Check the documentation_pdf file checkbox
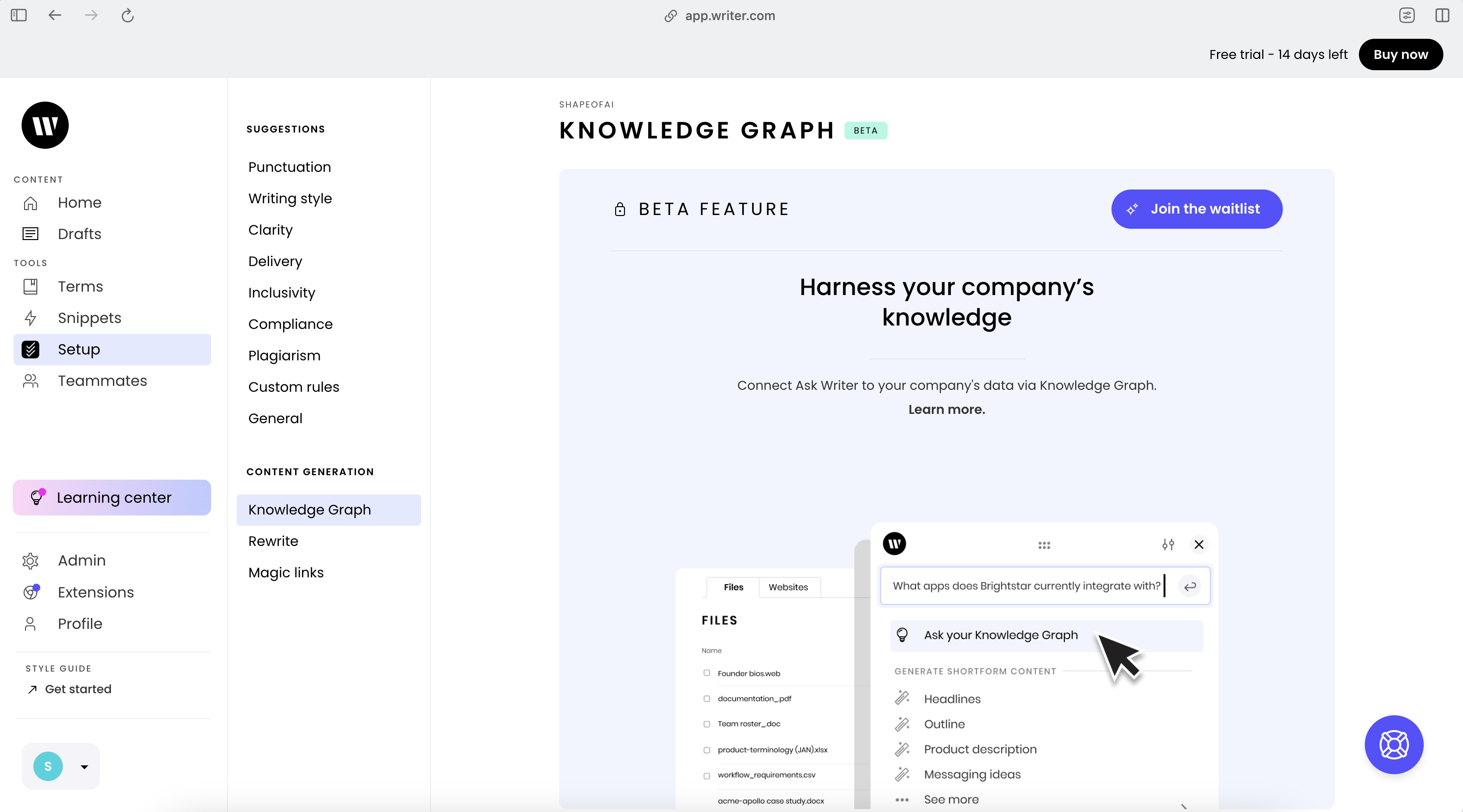Image resolution: width=1463 pixels, height=812 pixels. pyautogui.click(x=706, y=699)
